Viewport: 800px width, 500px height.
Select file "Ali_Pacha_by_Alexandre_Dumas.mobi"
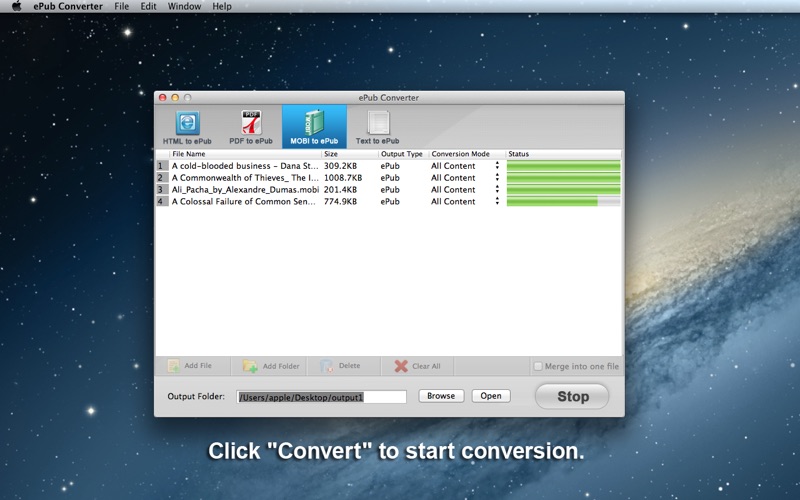tap(245, 189)
